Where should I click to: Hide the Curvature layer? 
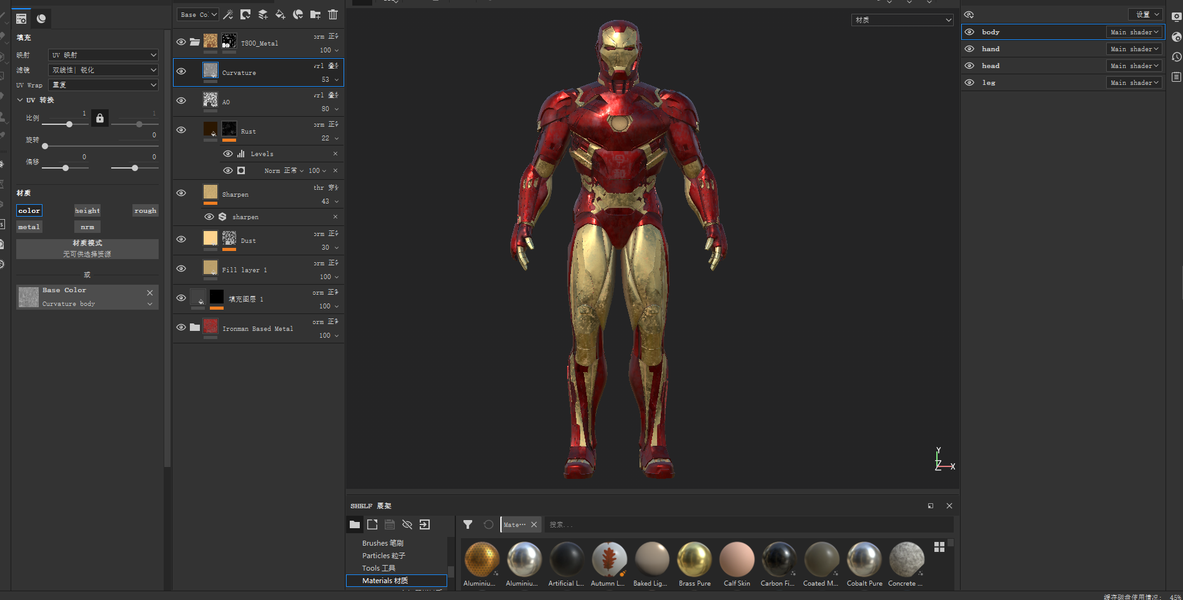click(x=181, y=72)
